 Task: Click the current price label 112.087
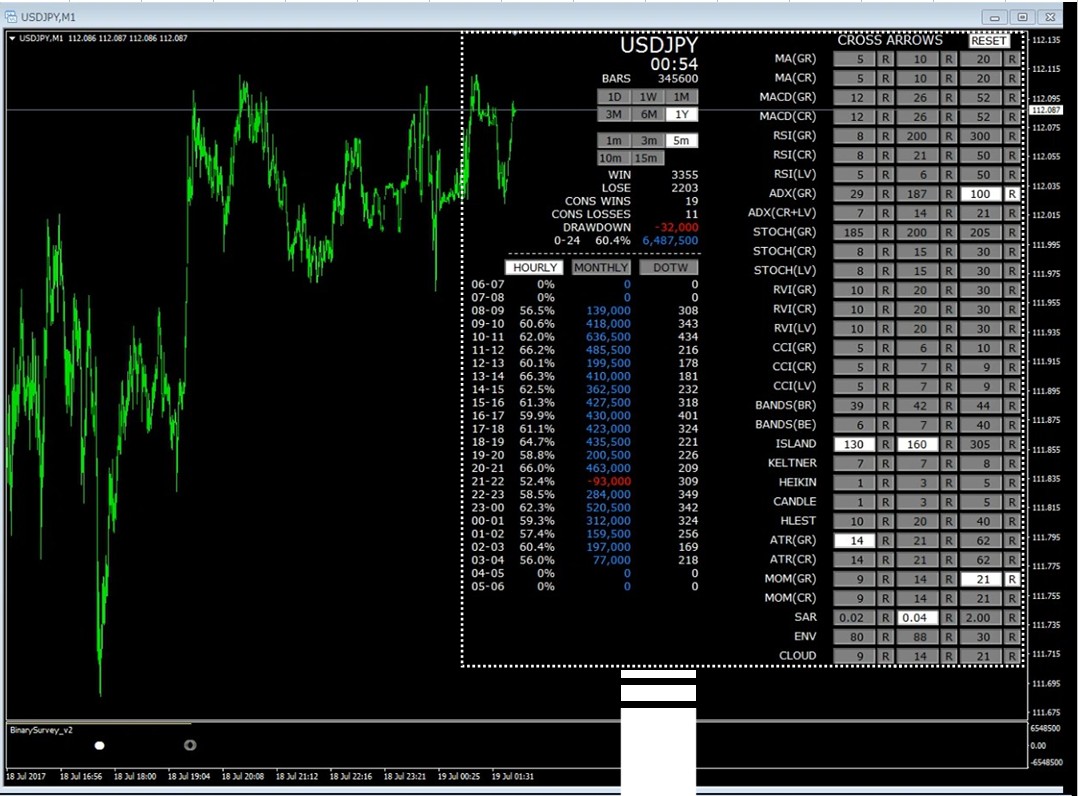coord(1046,110)
